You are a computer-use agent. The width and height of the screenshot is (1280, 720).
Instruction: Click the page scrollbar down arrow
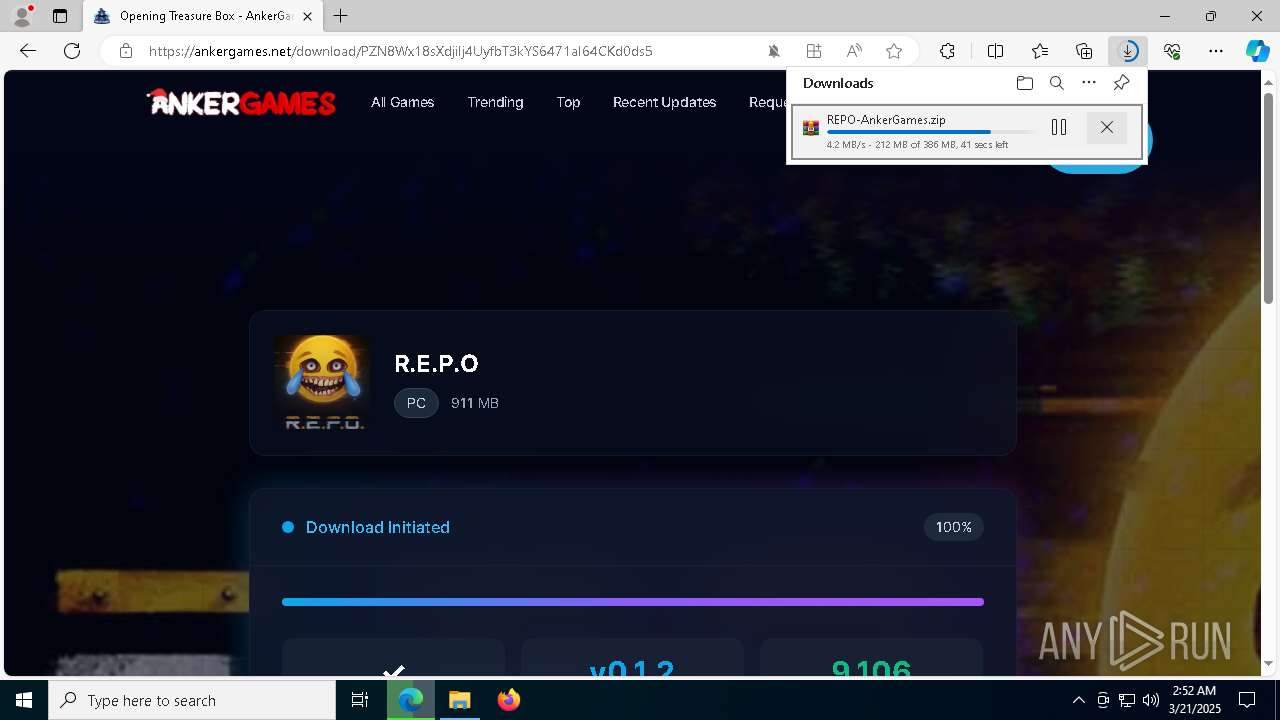coord(1270,664)
